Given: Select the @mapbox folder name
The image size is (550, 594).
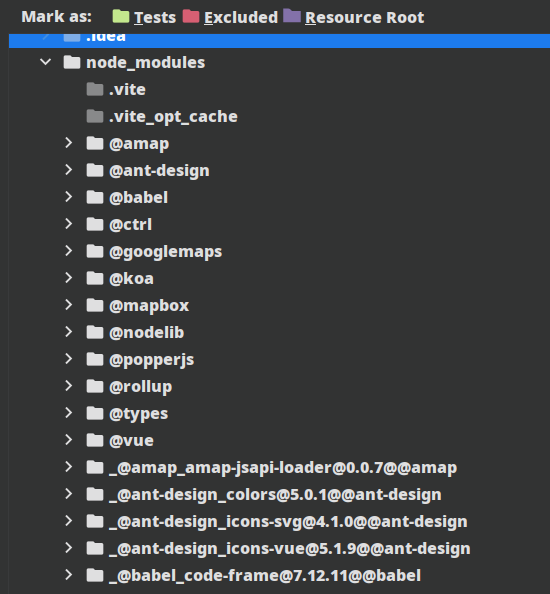Looking at the screenshot, I should point(149,306).
